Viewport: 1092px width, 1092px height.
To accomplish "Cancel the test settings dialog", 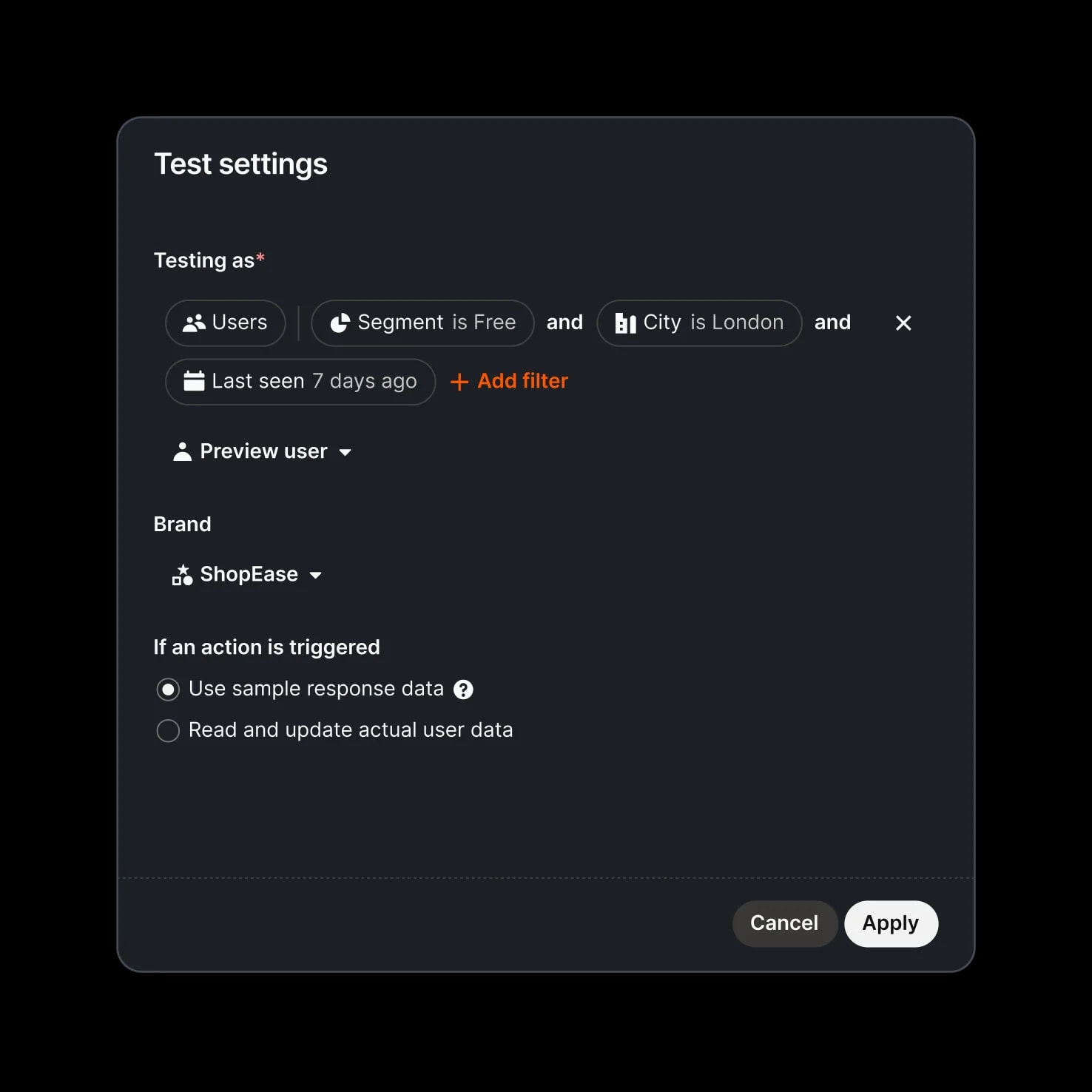I will click(784, 923).
